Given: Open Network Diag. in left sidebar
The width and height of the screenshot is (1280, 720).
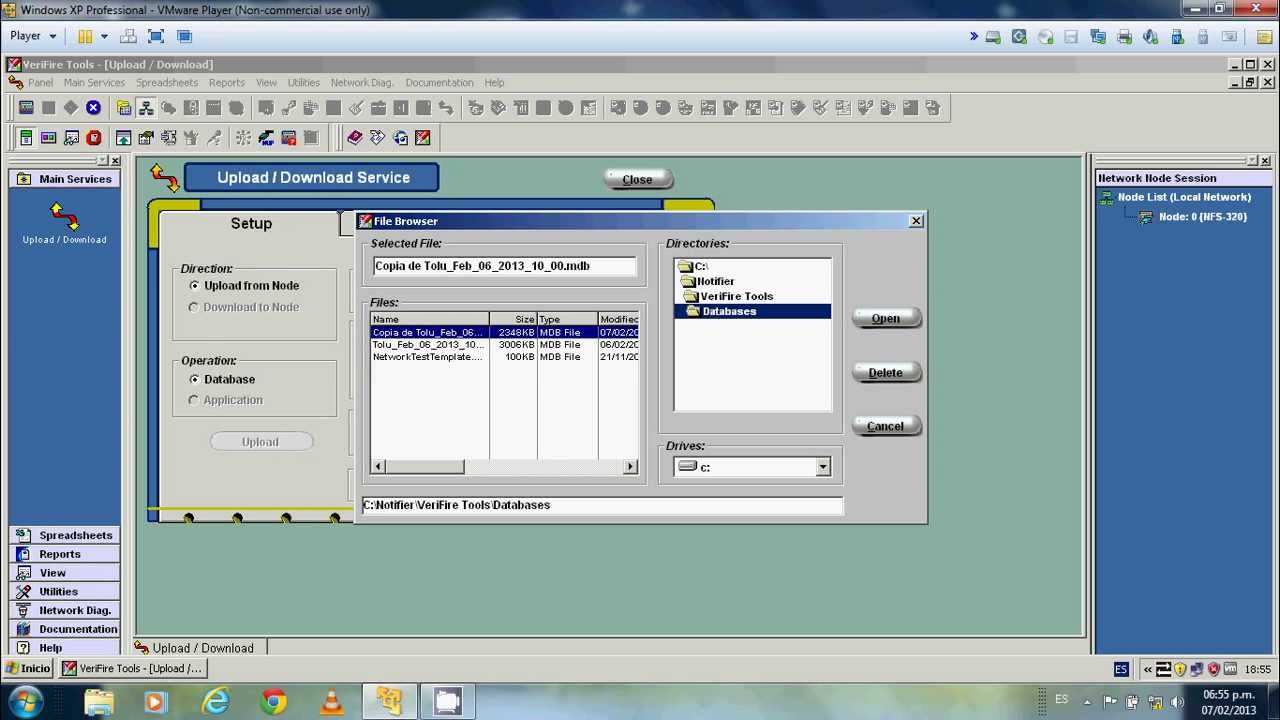Looking at the screenshot, I should click(x=64, y=610).
